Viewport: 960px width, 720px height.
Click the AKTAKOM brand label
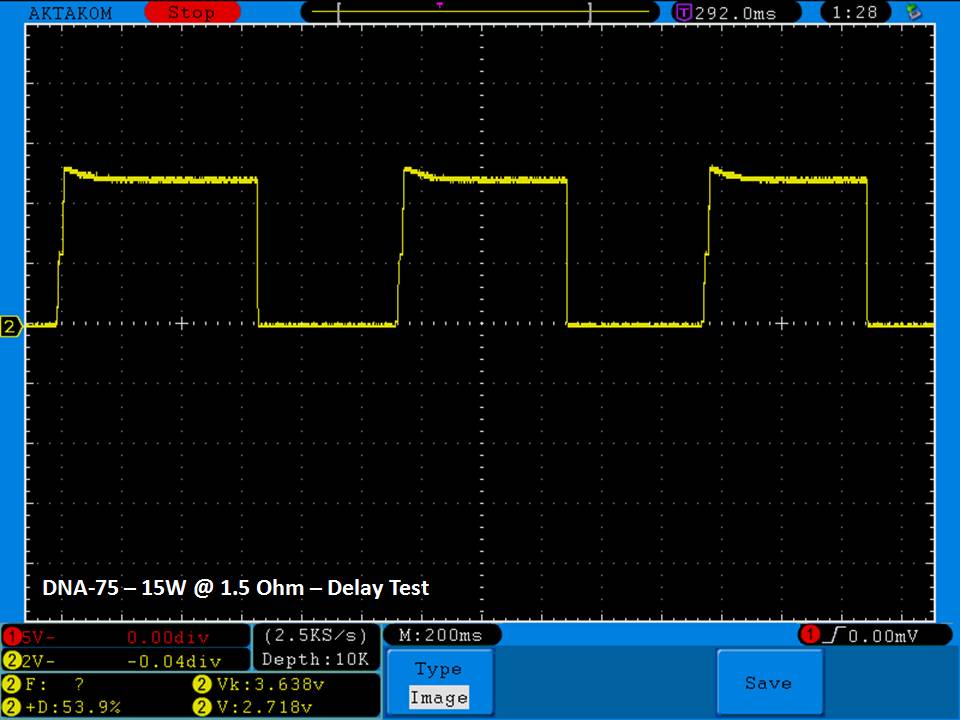[70, 13]
